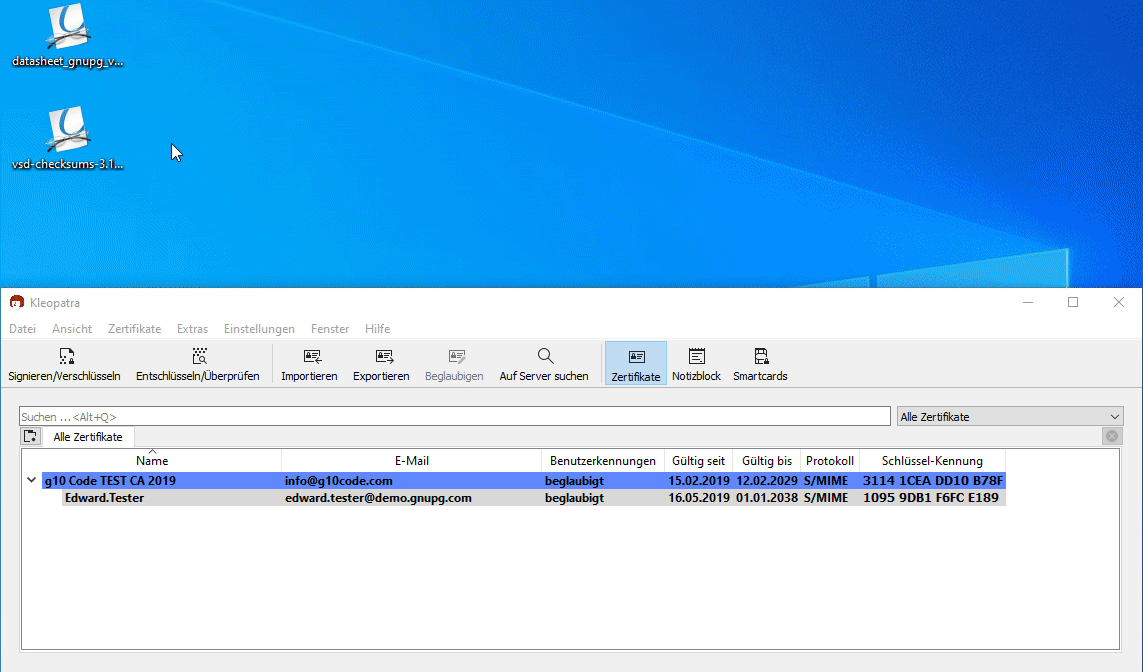The image size is (1143, 672).
Task: Focus the Suchen search field
Action: (455, 417)
